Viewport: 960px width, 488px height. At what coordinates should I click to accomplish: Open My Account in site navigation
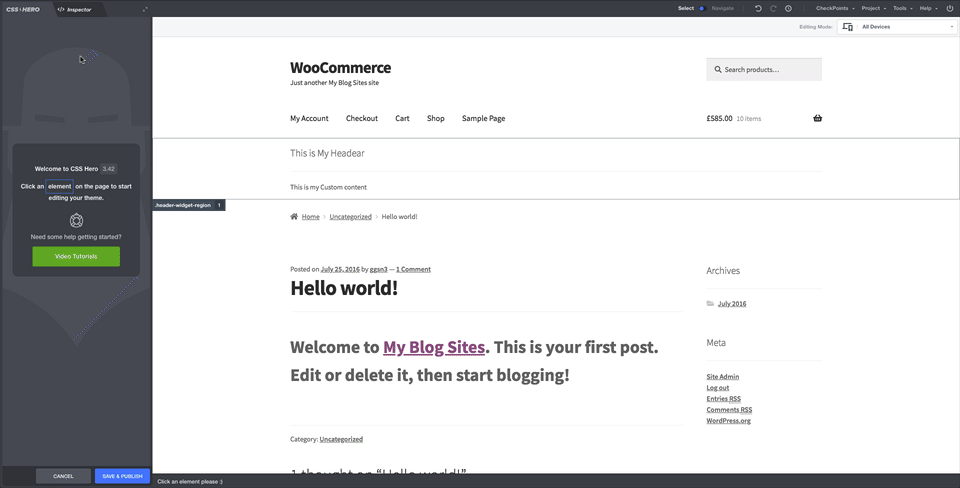309,118
